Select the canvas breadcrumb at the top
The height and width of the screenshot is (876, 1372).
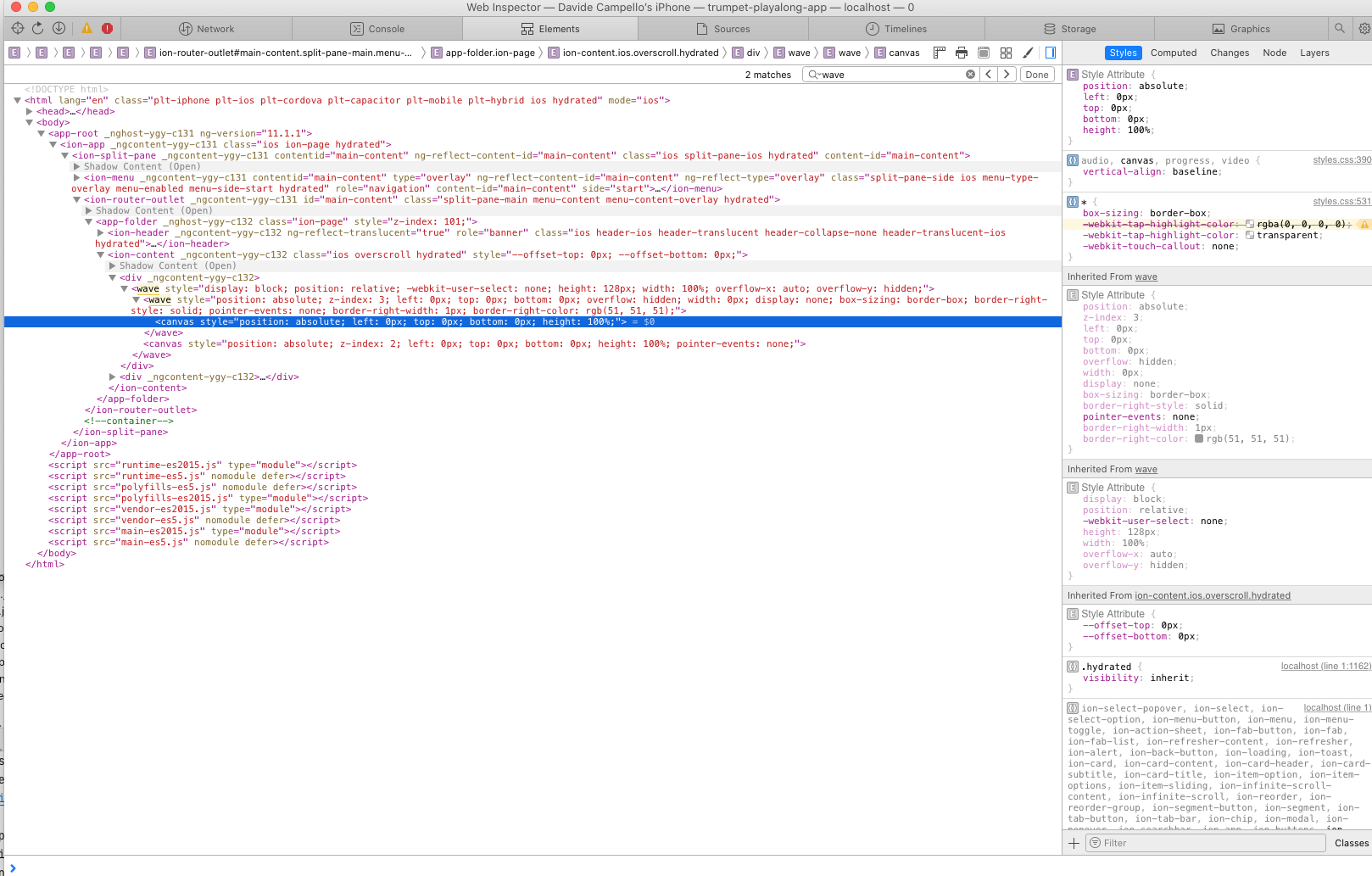[903, 52]
